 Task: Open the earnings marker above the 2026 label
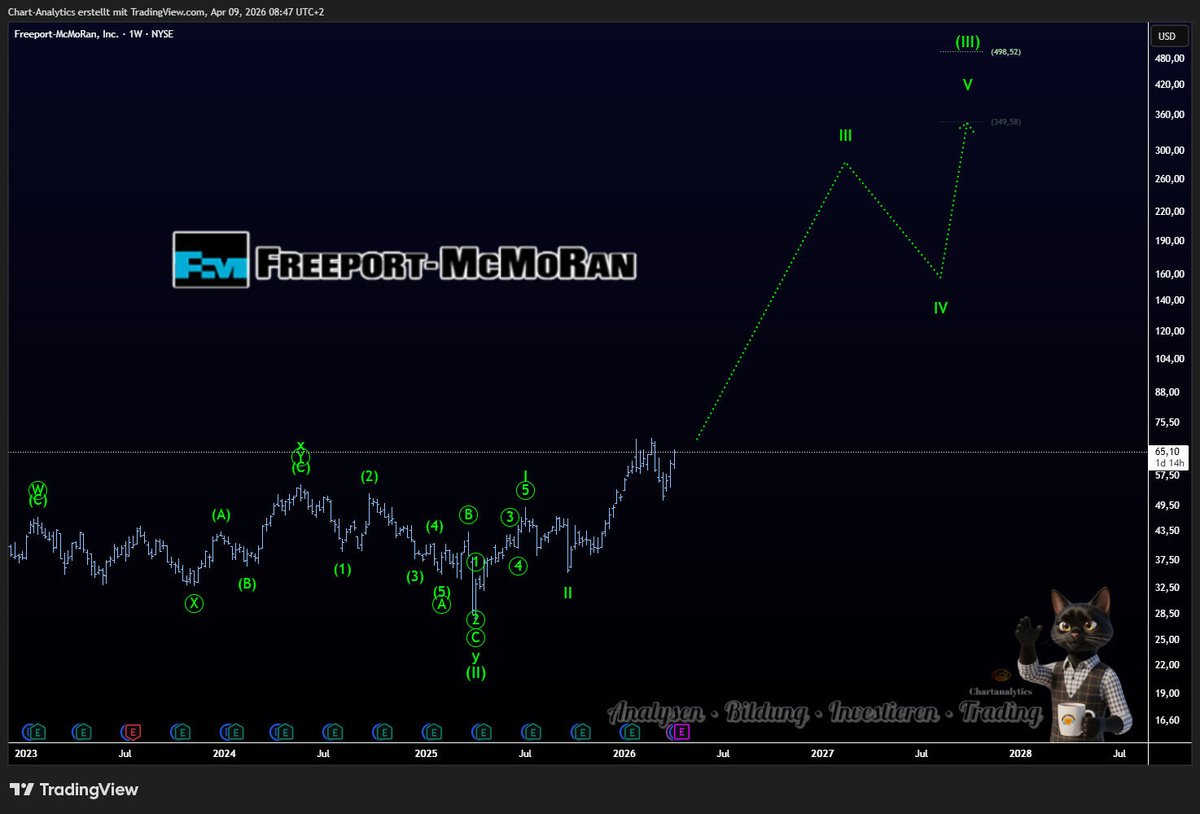coord(631,732)
